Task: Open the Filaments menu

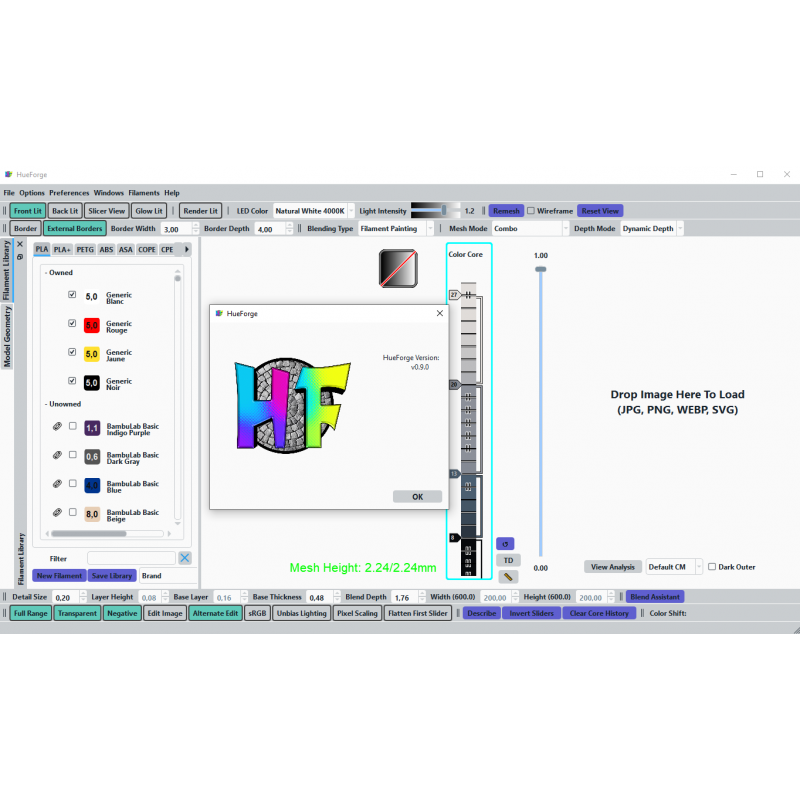Action: (144, 193)
